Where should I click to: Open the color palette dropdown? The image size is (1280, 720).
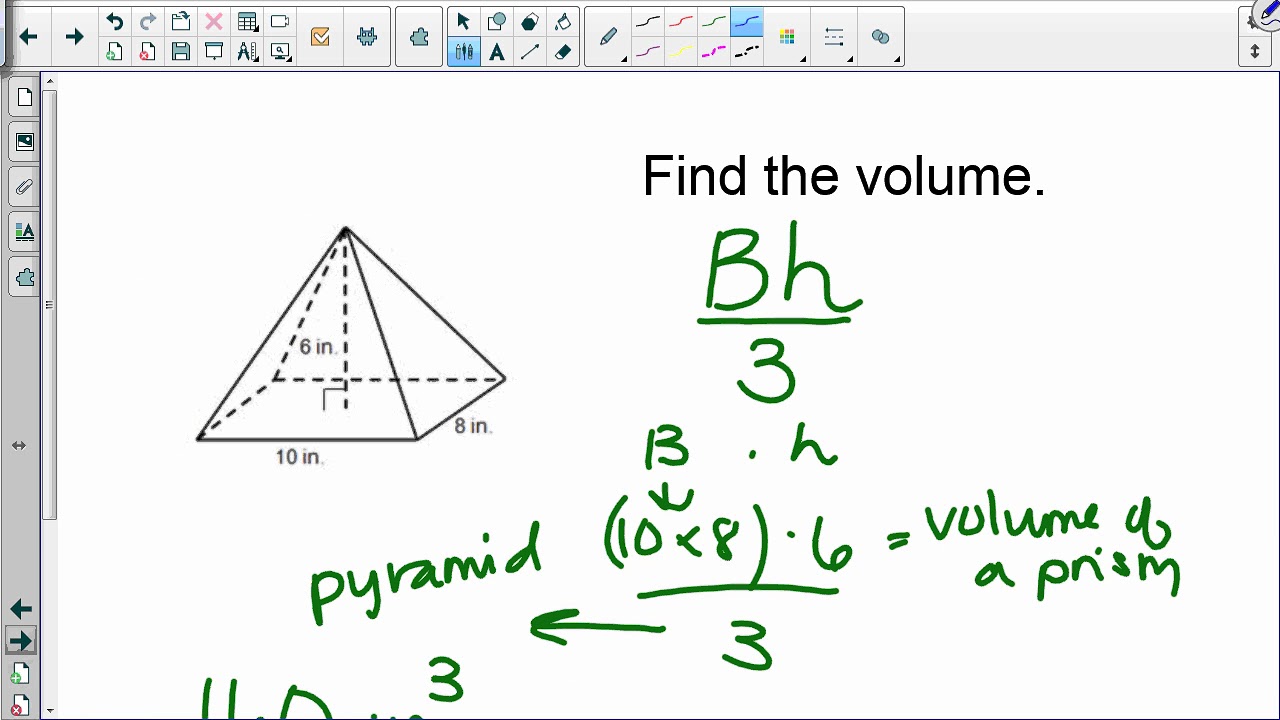(789, 37)
